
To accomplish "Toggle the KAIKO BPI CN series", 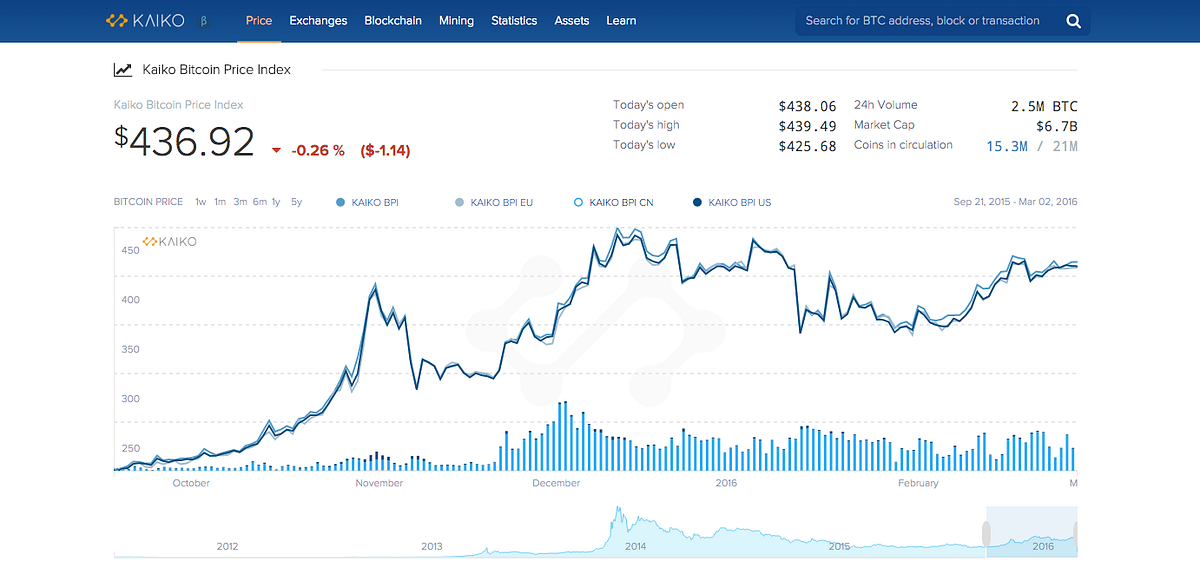I will tap(613, 202).
